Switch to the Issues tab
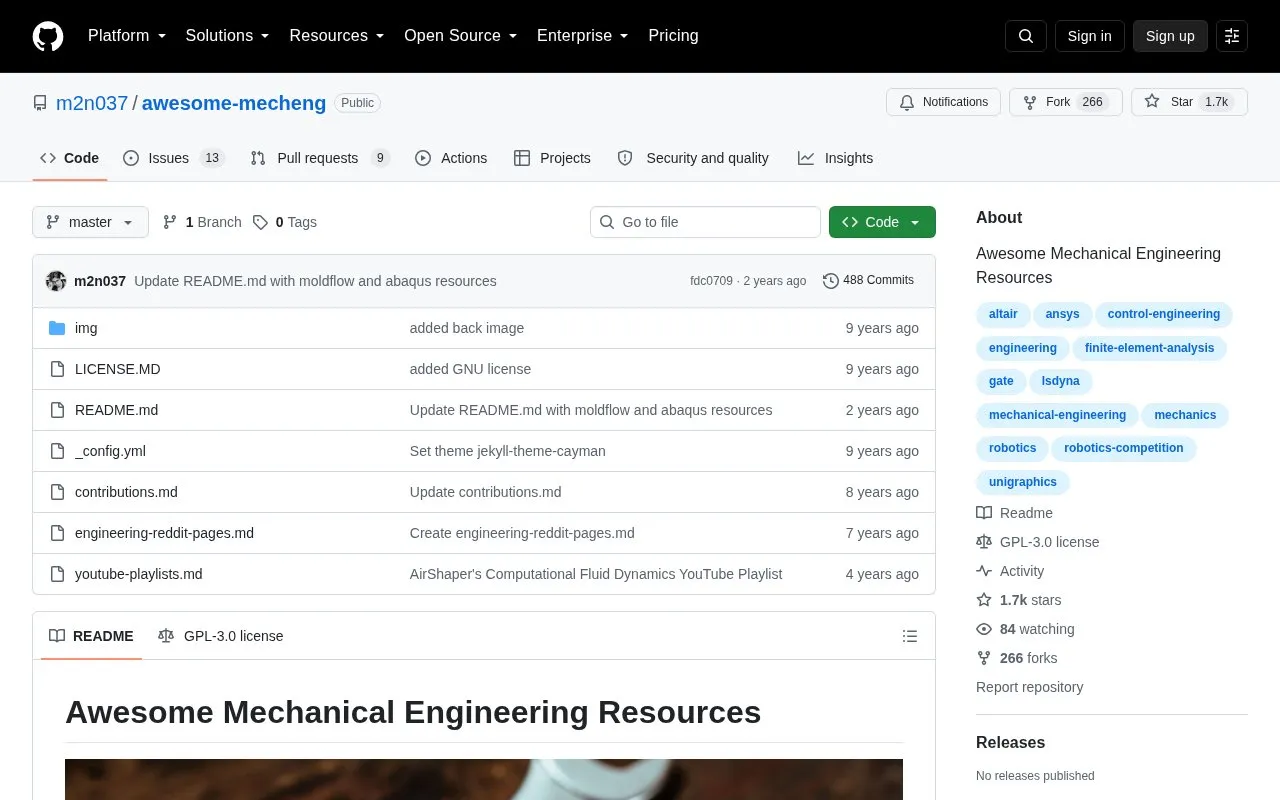Screen dimensions: 1280x800 (x=174, y=158)
